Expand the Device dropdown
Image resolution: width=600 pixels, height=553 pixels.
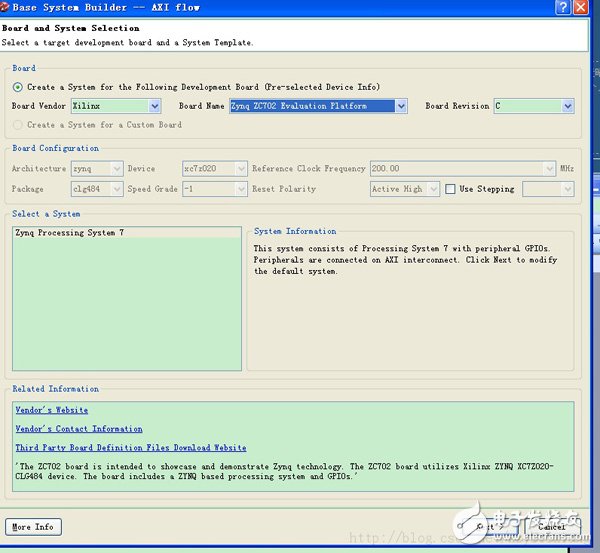(x=240, y=169)
